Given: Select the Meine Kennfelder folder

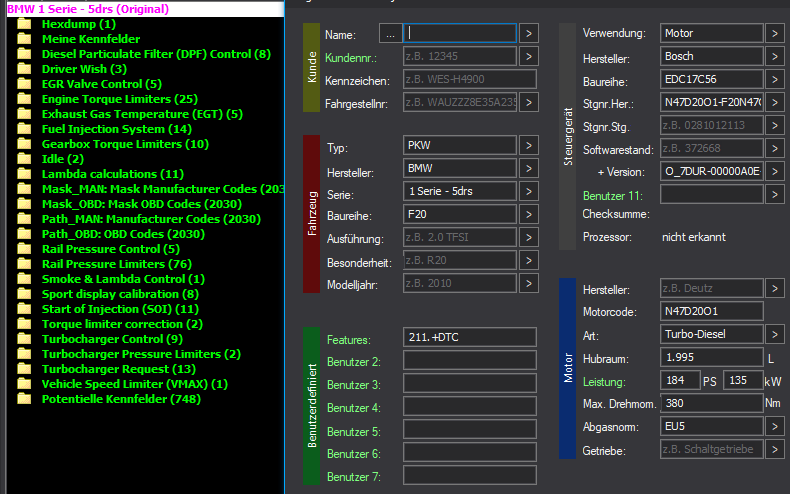Looking at the screenshot, I should point(91,39).
